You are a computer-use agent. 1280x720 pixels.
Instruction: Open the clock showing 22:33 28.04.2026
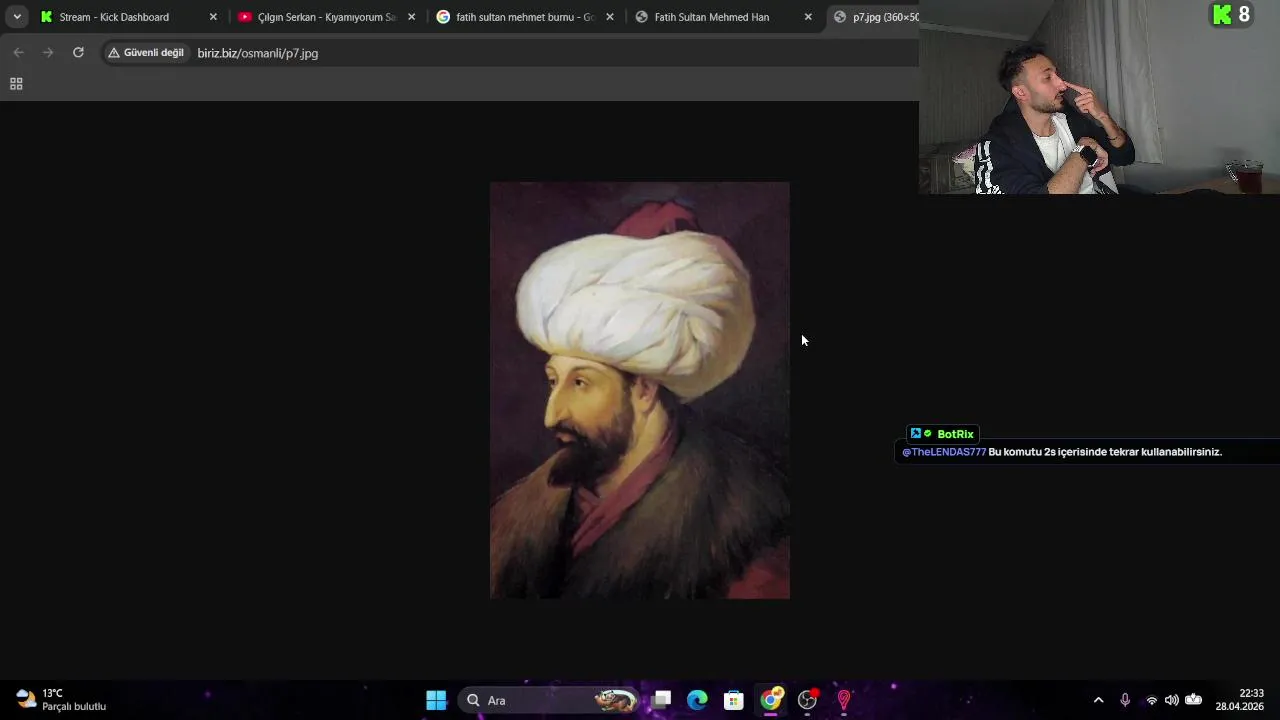point(1240,700)
